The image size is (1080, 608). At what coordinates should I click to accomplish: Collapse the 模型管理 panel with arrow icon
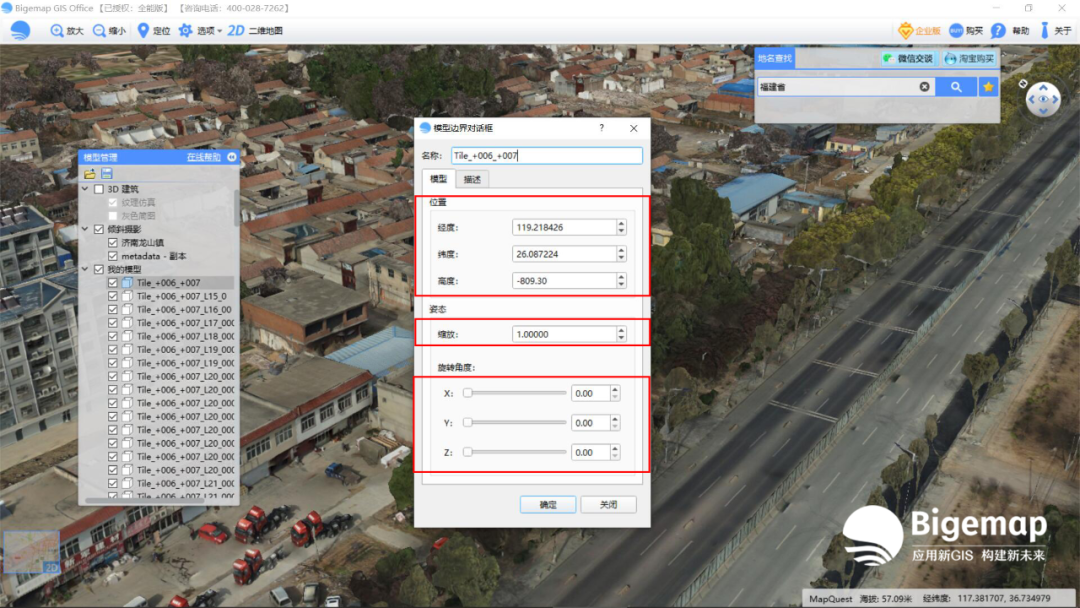232,157
